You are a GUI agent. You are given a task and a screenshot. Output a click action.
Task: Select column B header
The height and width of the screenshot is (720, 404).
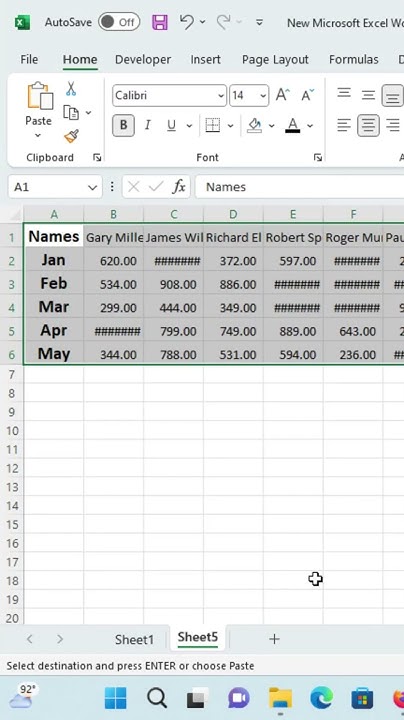[113, 214]
